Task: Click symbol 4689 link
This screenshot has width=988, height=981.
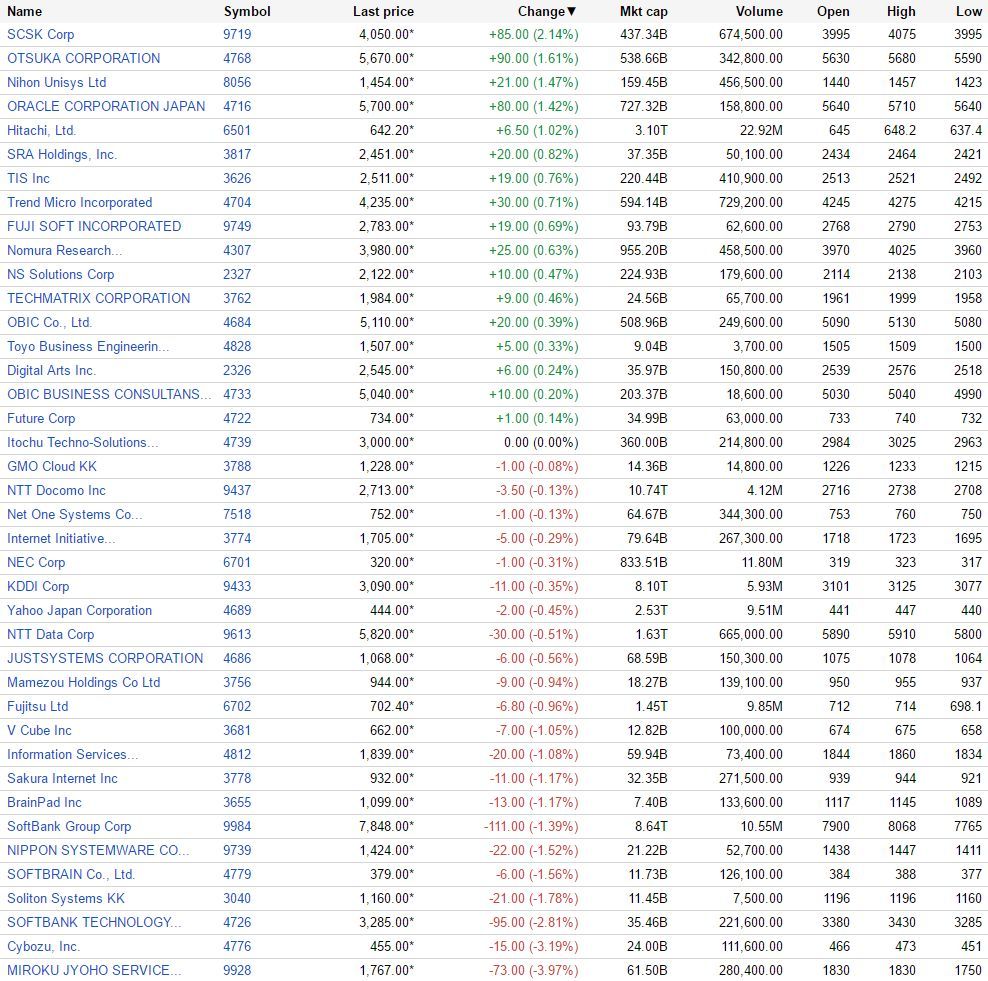Action: click(237, 610)
